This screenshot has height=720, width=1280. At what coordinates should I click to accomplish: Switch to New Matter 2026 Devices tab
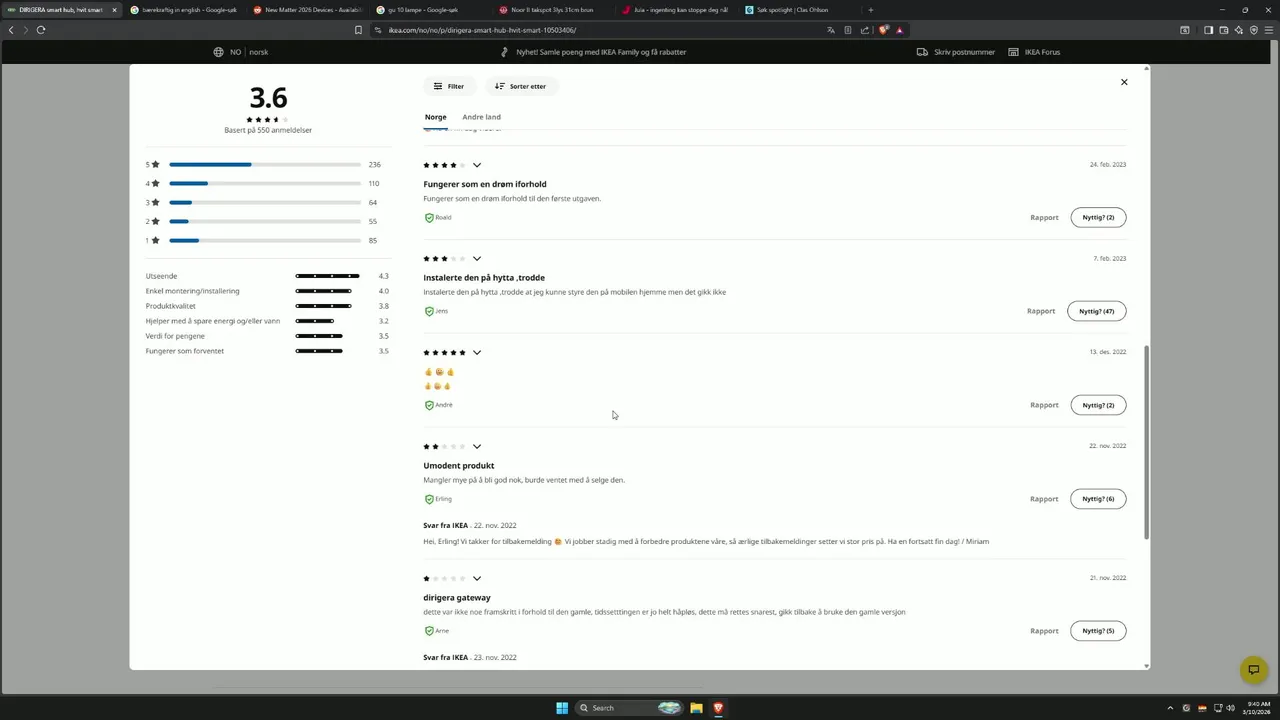pyautogui.click(x=307, y=10)
